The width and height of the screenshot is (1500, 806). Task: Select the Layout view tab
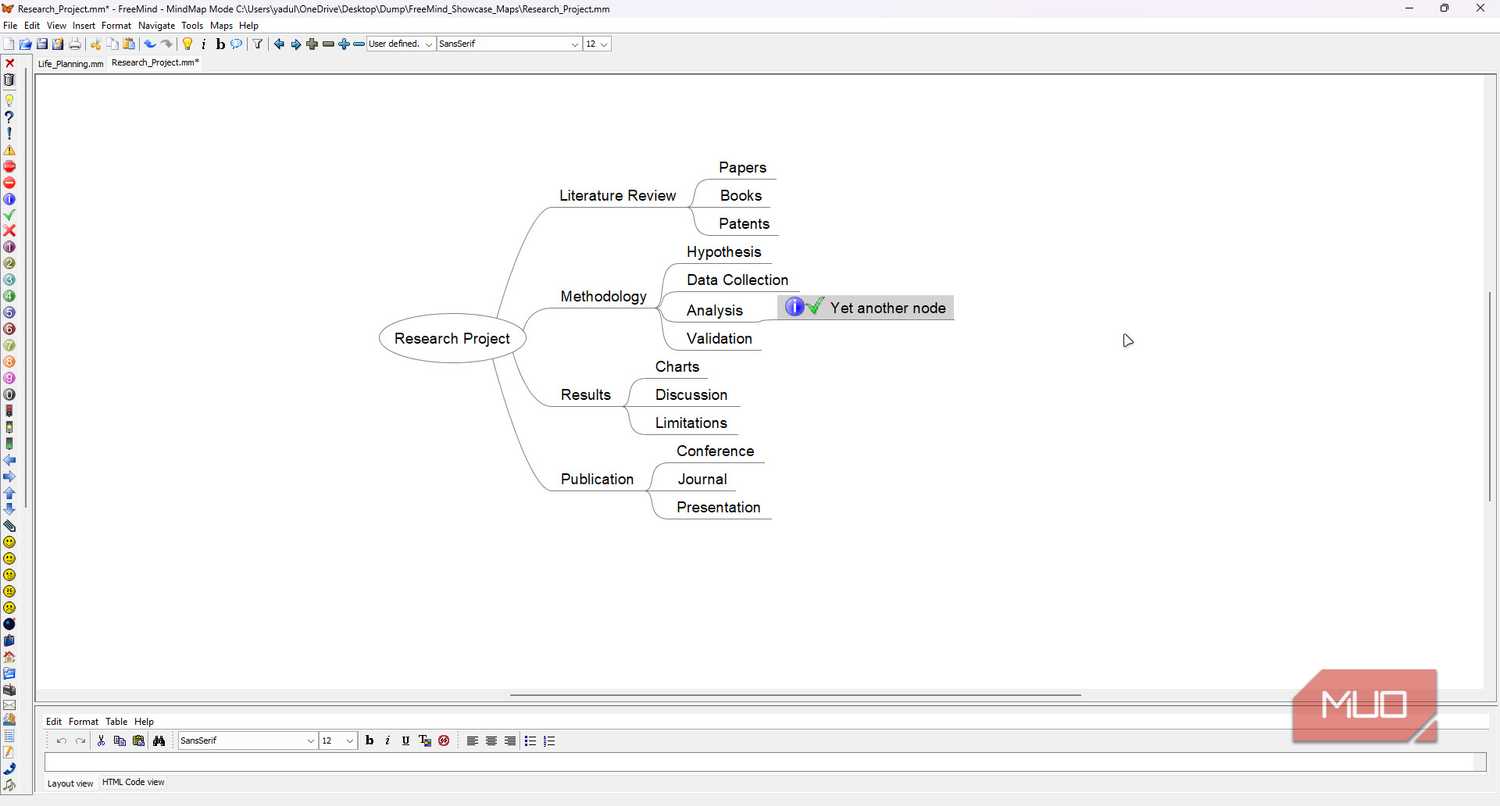tap(70, 783)
